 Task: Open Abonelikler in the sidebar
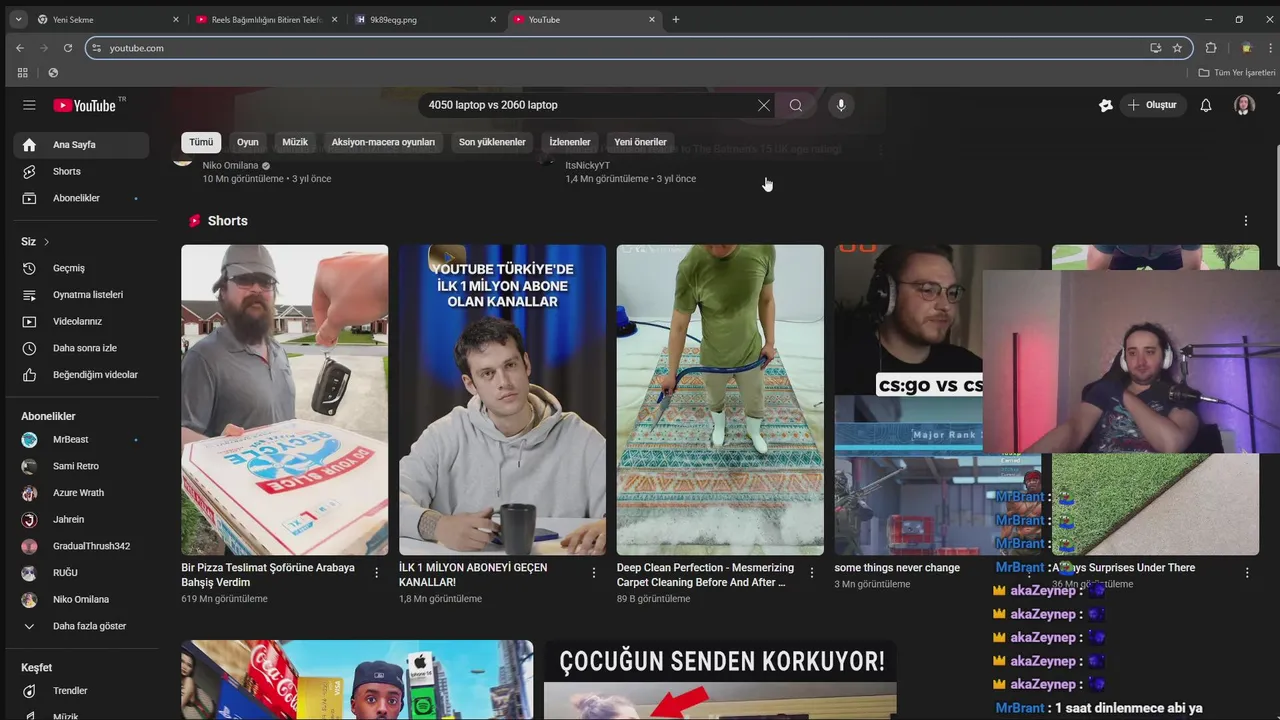(x=80, y=198)
